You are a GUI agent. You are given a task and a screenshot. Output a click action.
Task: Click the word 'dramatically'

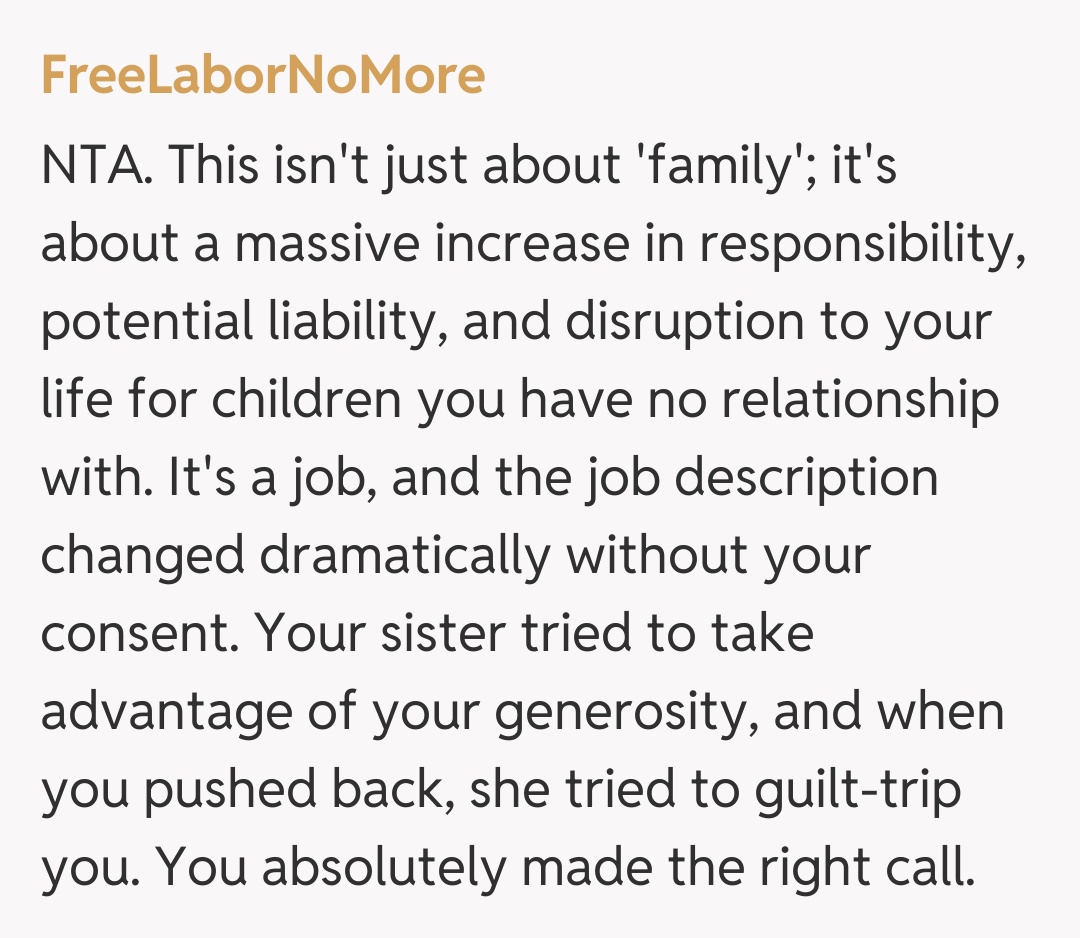[x=405, y=557]
